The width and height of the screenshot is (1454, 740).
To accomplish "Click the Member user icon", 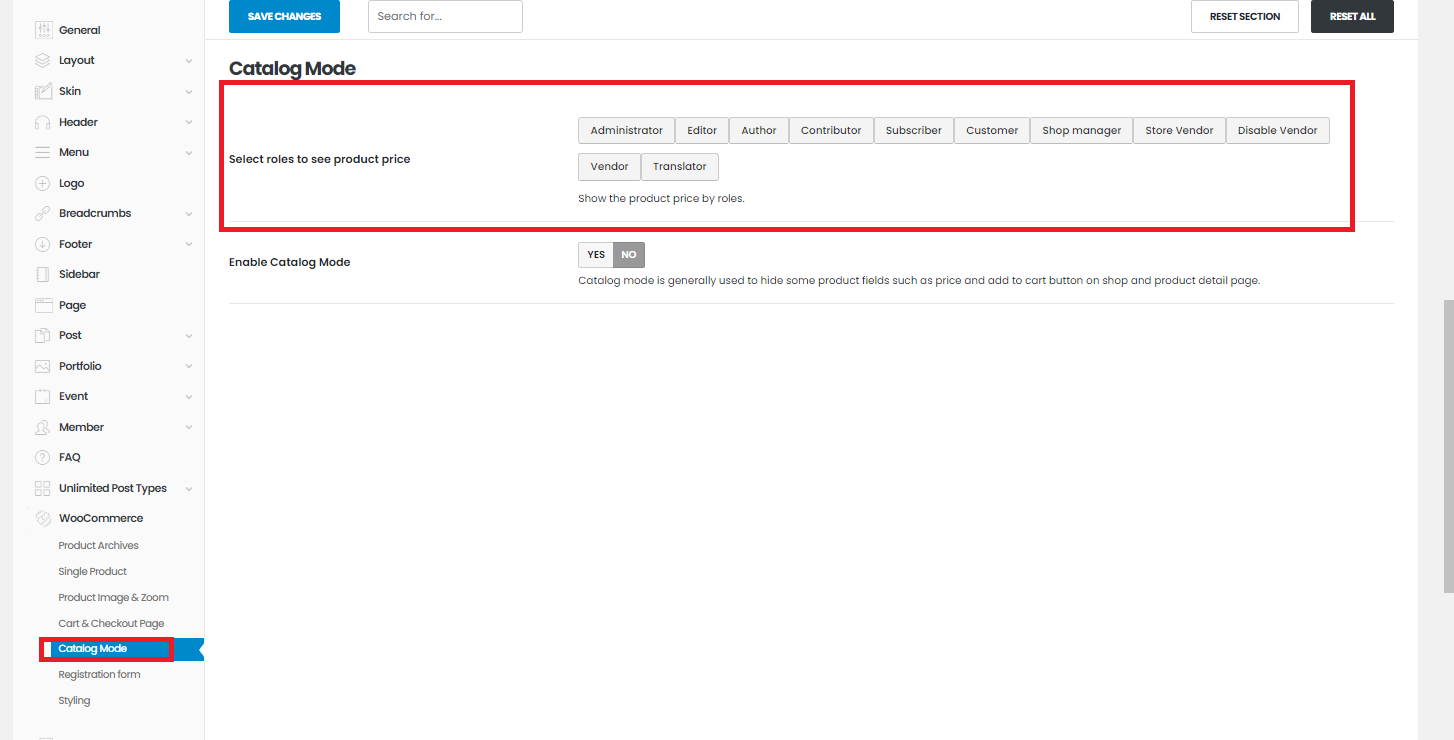I will point(43,427).
